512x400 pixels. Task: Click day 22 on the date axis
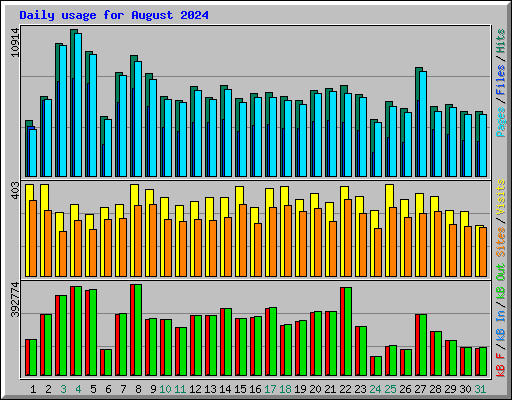click(x=345, y=389)
